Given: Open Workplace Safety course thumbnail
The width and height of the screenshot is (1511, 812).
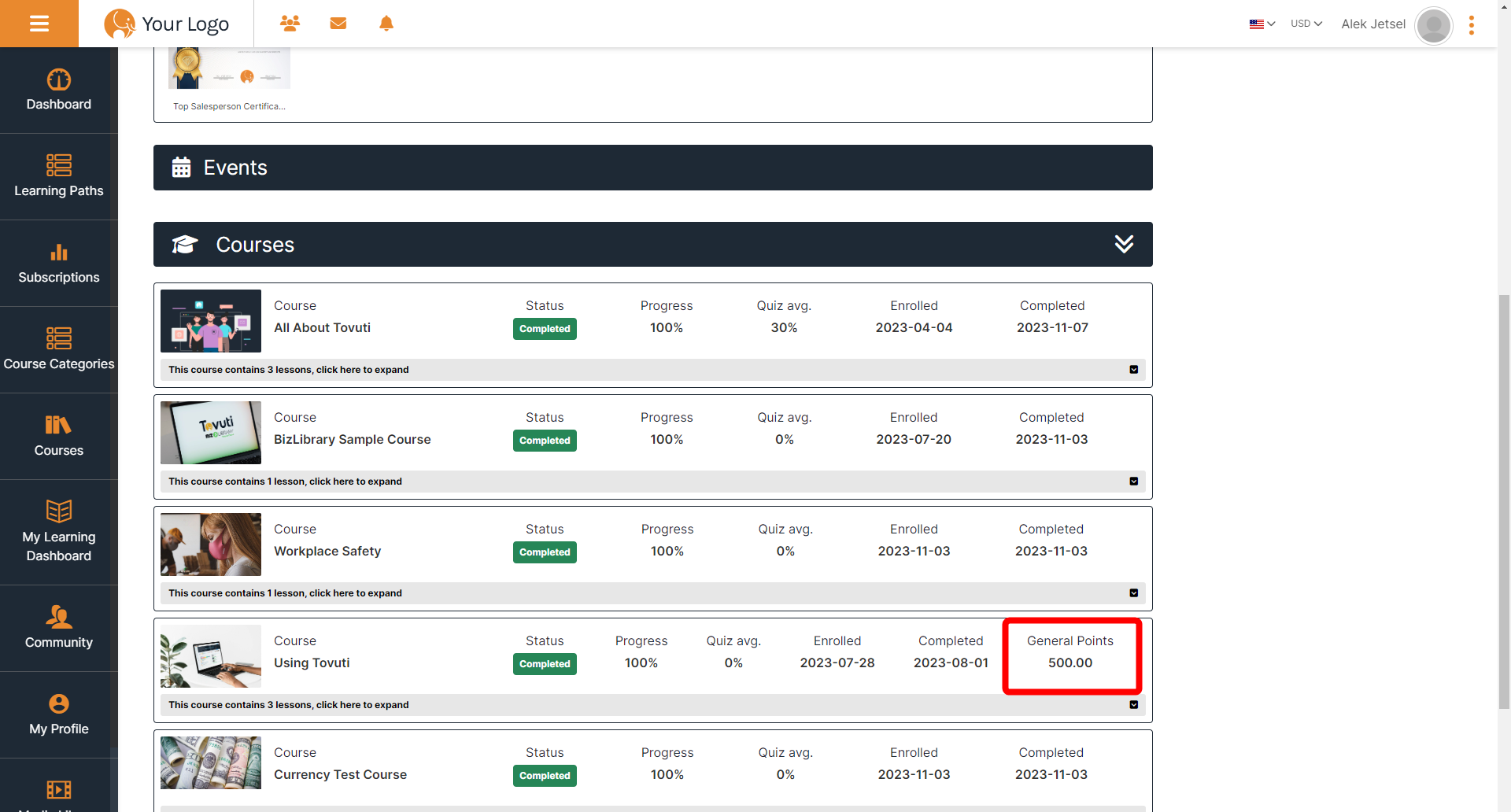Looking at the screenshot, I should 211,544.
